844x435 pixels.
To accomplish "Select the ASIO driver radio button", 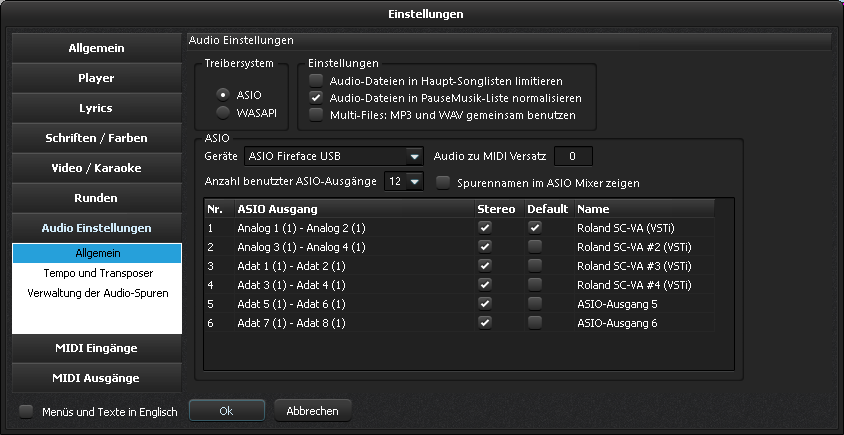I will click(224, 94).
